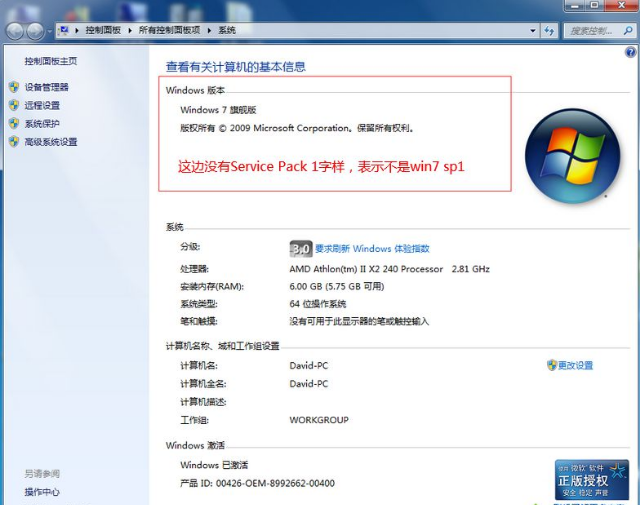Image resolution: width=641 pixels, height=505 pixels.
Task: Click the shield icon beside 更改设置
Action: [552, 365]
